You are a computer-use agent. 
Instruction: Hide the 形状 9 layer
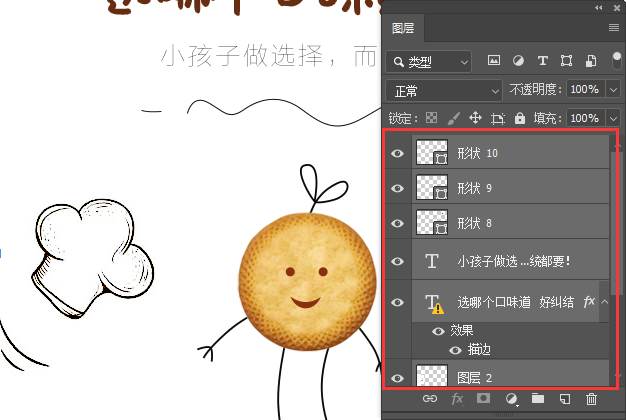coord(397,188)
